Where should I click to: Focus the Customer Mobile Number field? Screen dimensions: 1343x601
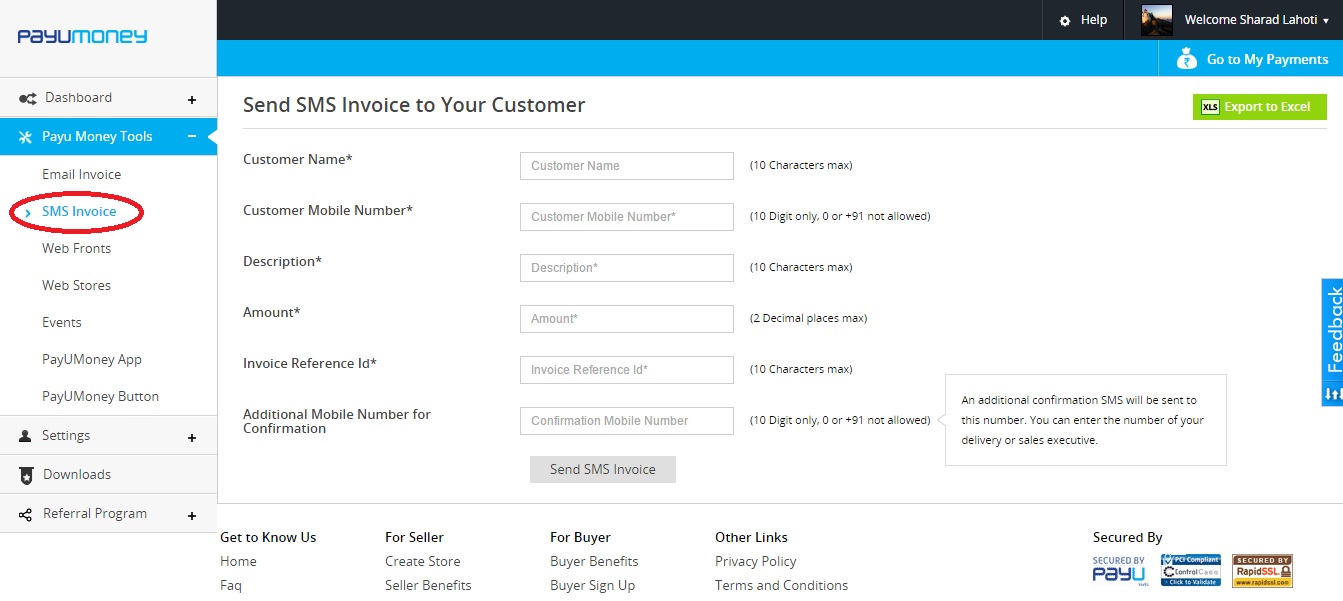[627, 217]
